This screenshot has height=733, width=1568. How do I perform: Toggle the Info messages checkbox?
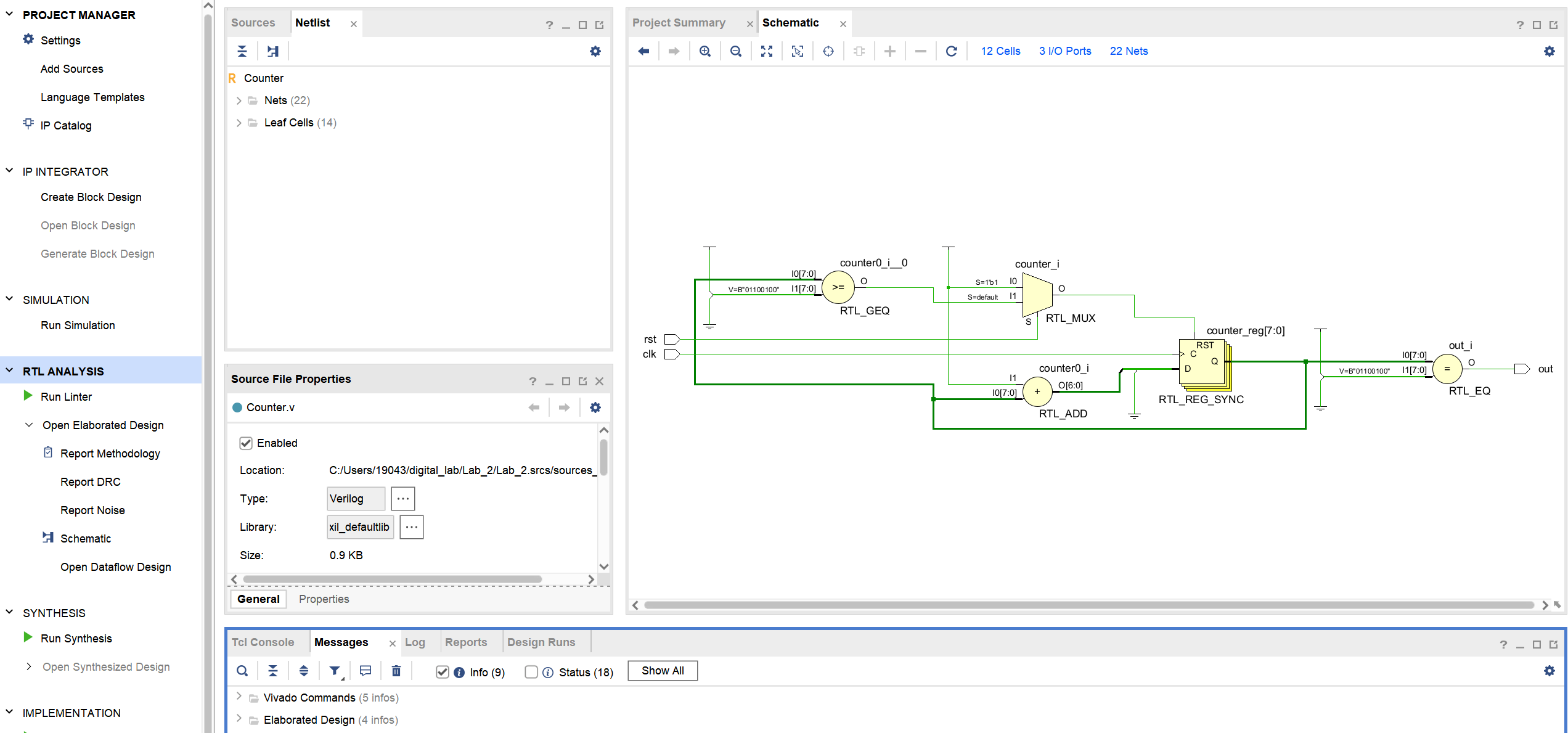[x=442, y=672]
